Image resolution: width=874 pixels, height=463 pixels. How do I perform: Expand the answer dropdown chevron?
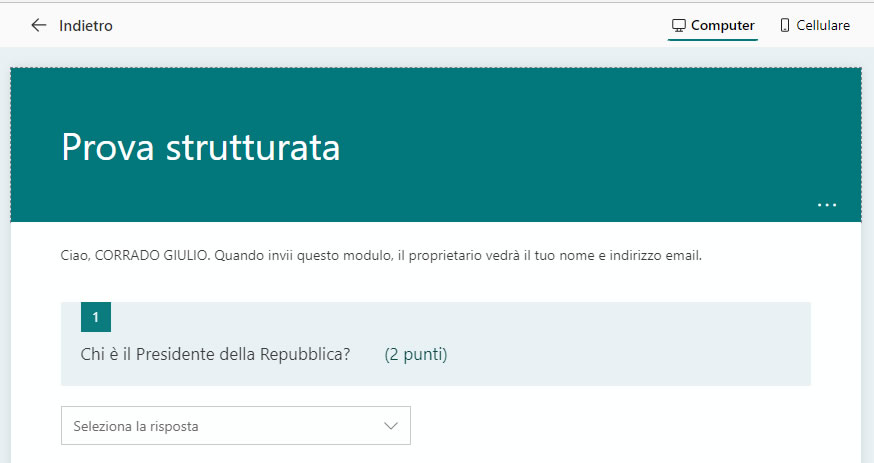pos(391,426)
